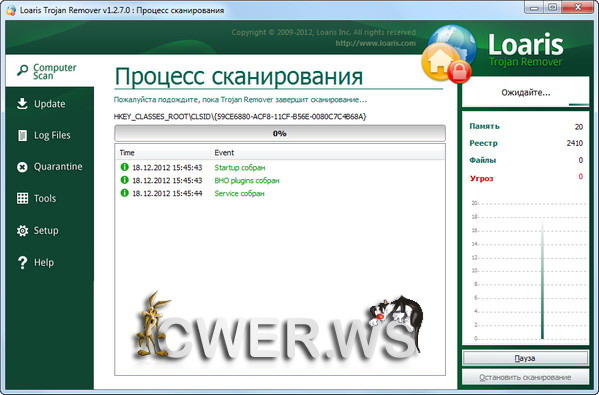Viewport: 599px width, 395px height.
Task: Click the Loaris app icon in title bar
Action: (x=11, y=10)
